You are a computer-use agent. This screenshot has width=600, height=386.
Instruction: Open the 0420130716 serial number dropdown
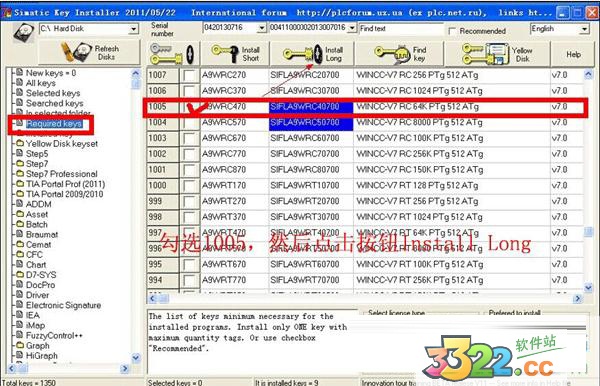tap(261, 28)
